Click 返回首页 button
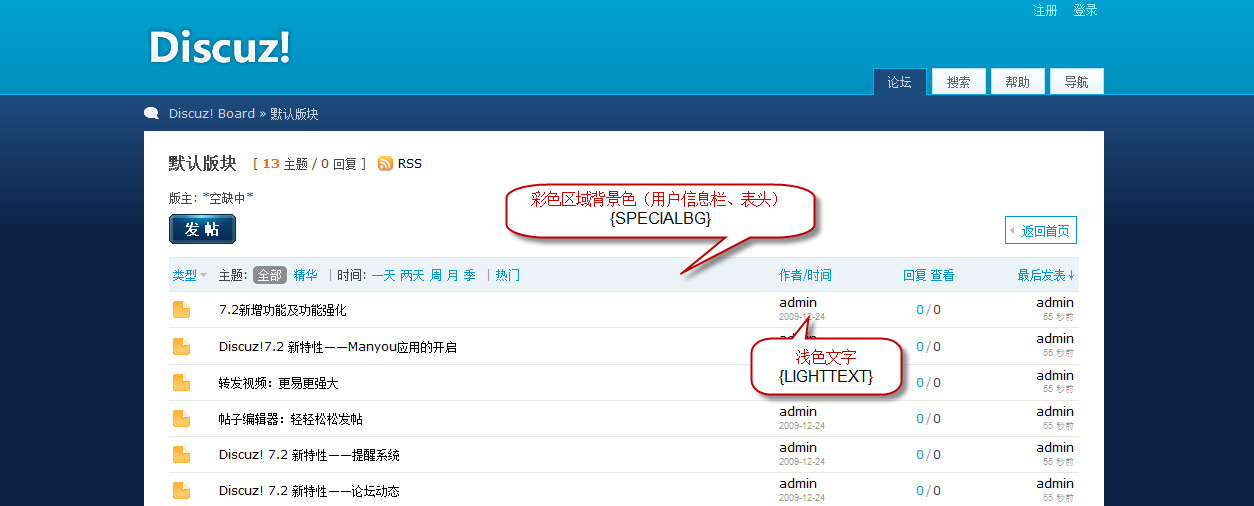The height and width of the screenshot is (506, 1254). coord(1041,230)
